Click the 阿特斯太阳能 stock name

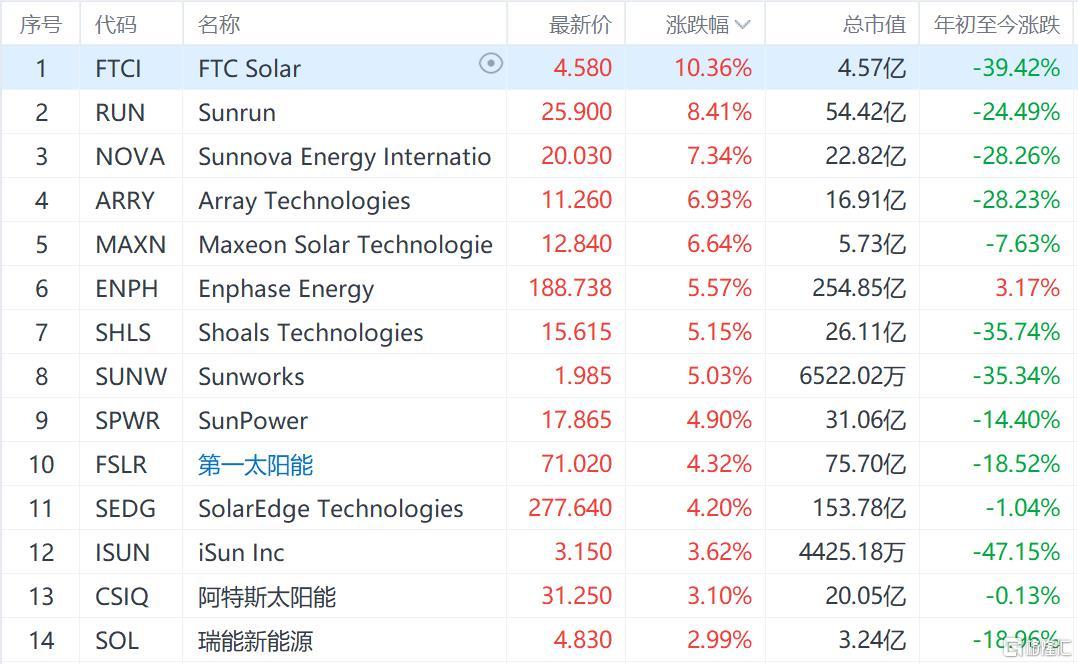click(x=267, y=597)
